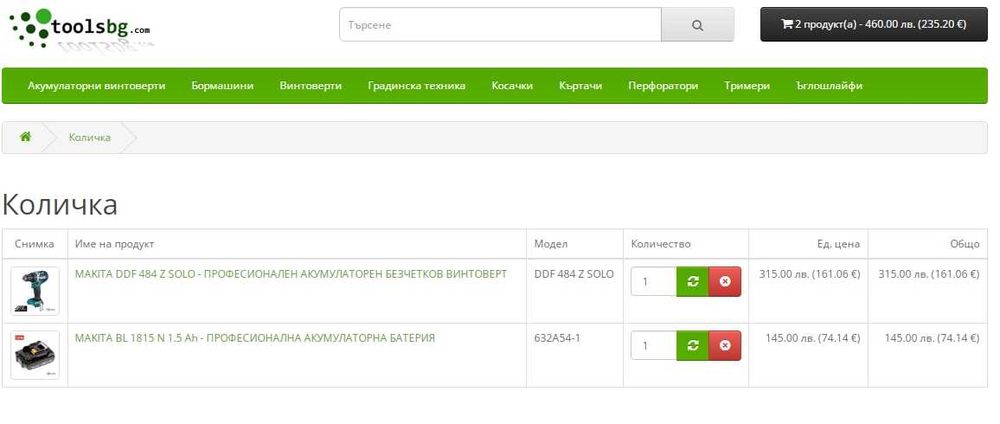The width and height of the screenshot is (1000, 424).
Task: Open the Перфоратори category
Action: pos(663,85)
